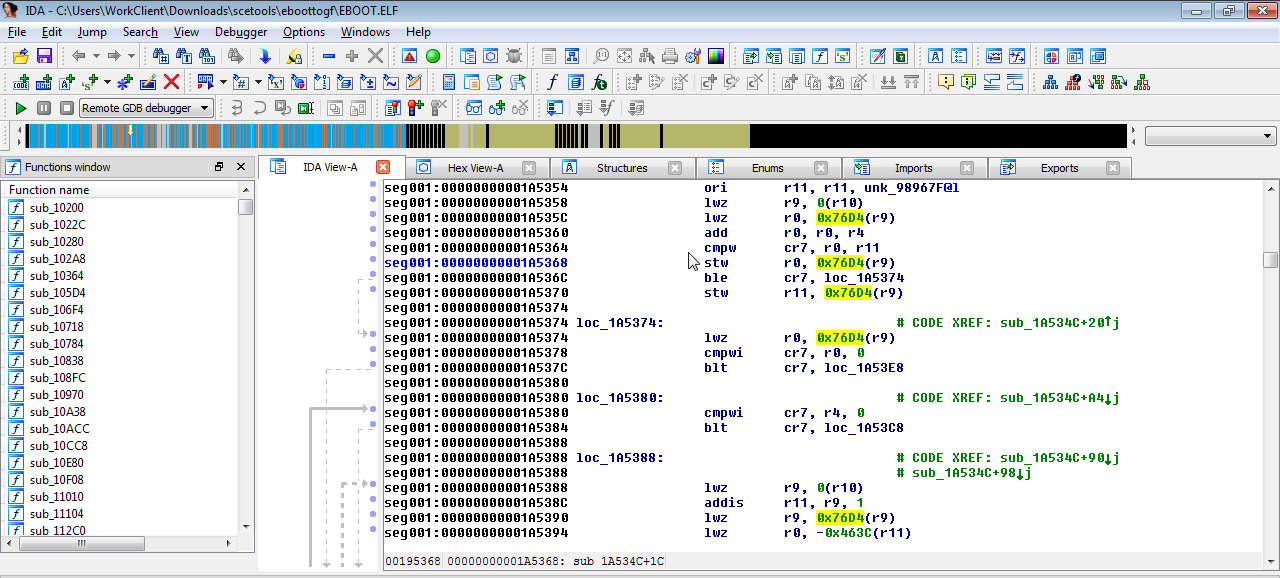Close the Hex View-A tab
Image resolution: width=1280 pixels, height=578 pixels.
pyautogui.click(x=529, y=168)
